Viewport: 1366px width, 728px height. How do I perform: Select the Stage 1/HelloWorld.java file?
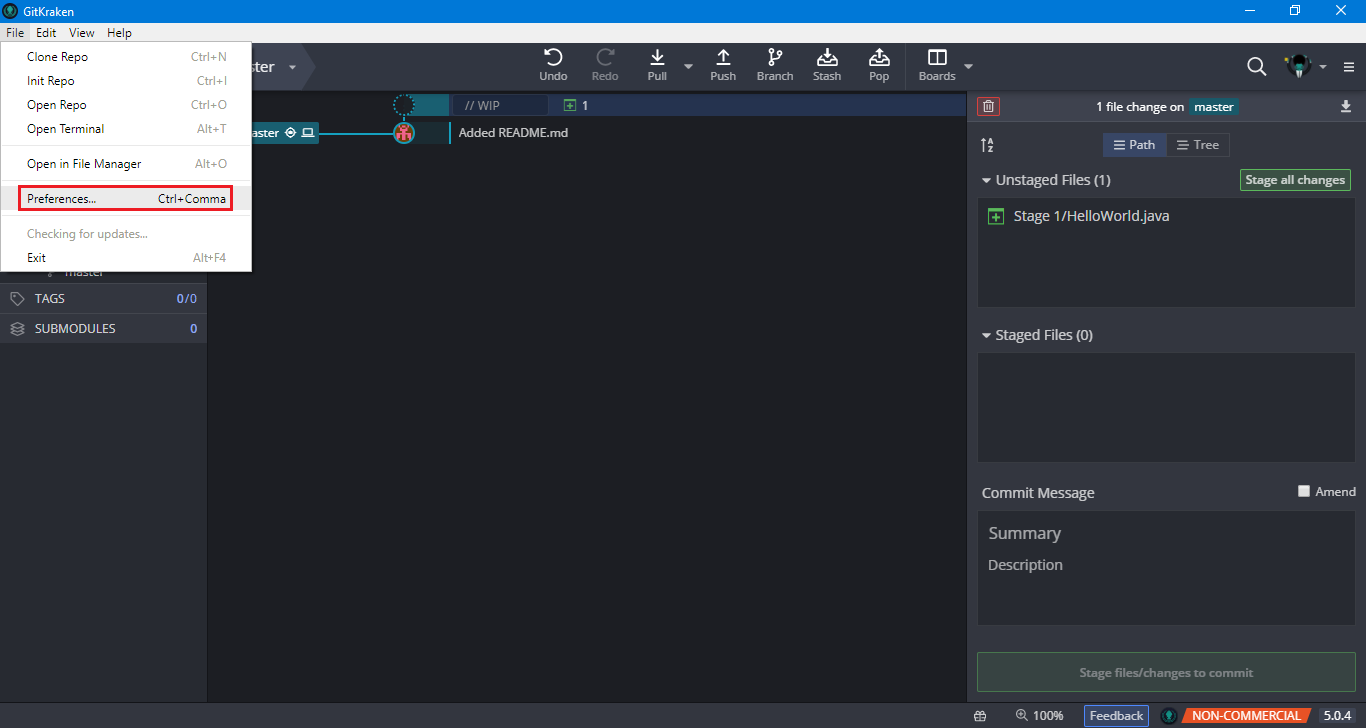click(x=1166, y=216)
